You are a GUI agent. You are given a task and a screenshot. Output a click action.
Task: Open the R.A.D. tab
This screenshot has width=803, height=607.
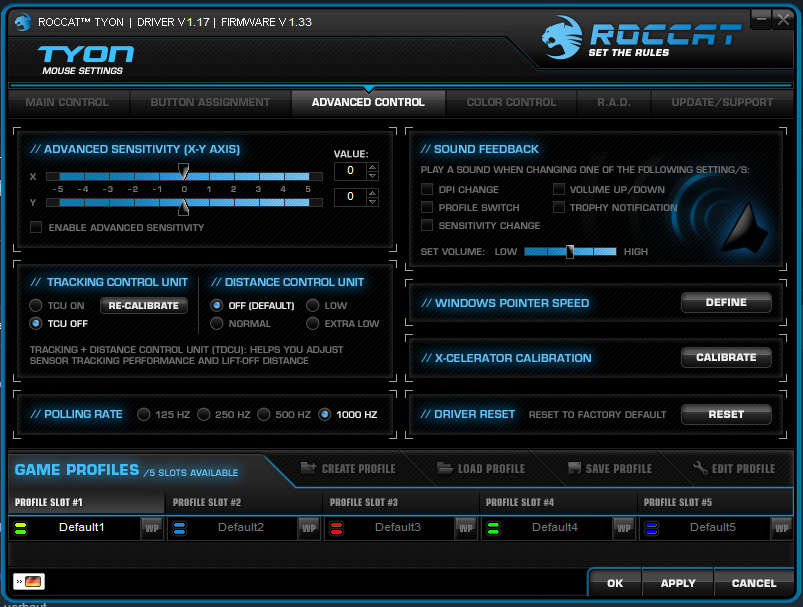click(x=614, y=102)
